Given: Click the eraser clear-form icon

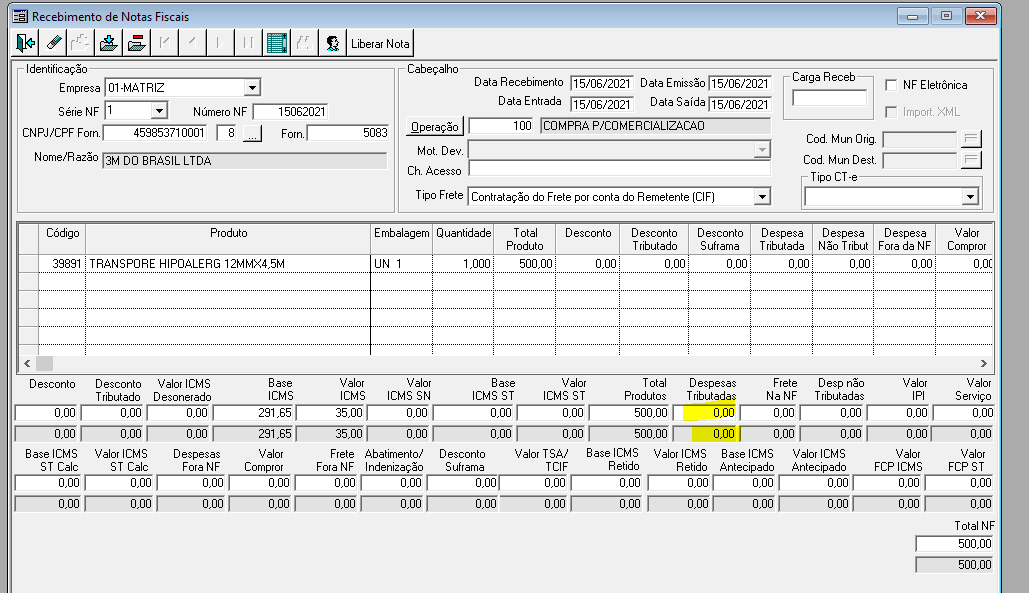Looking at the screenshot, I should tap(53, 43).
